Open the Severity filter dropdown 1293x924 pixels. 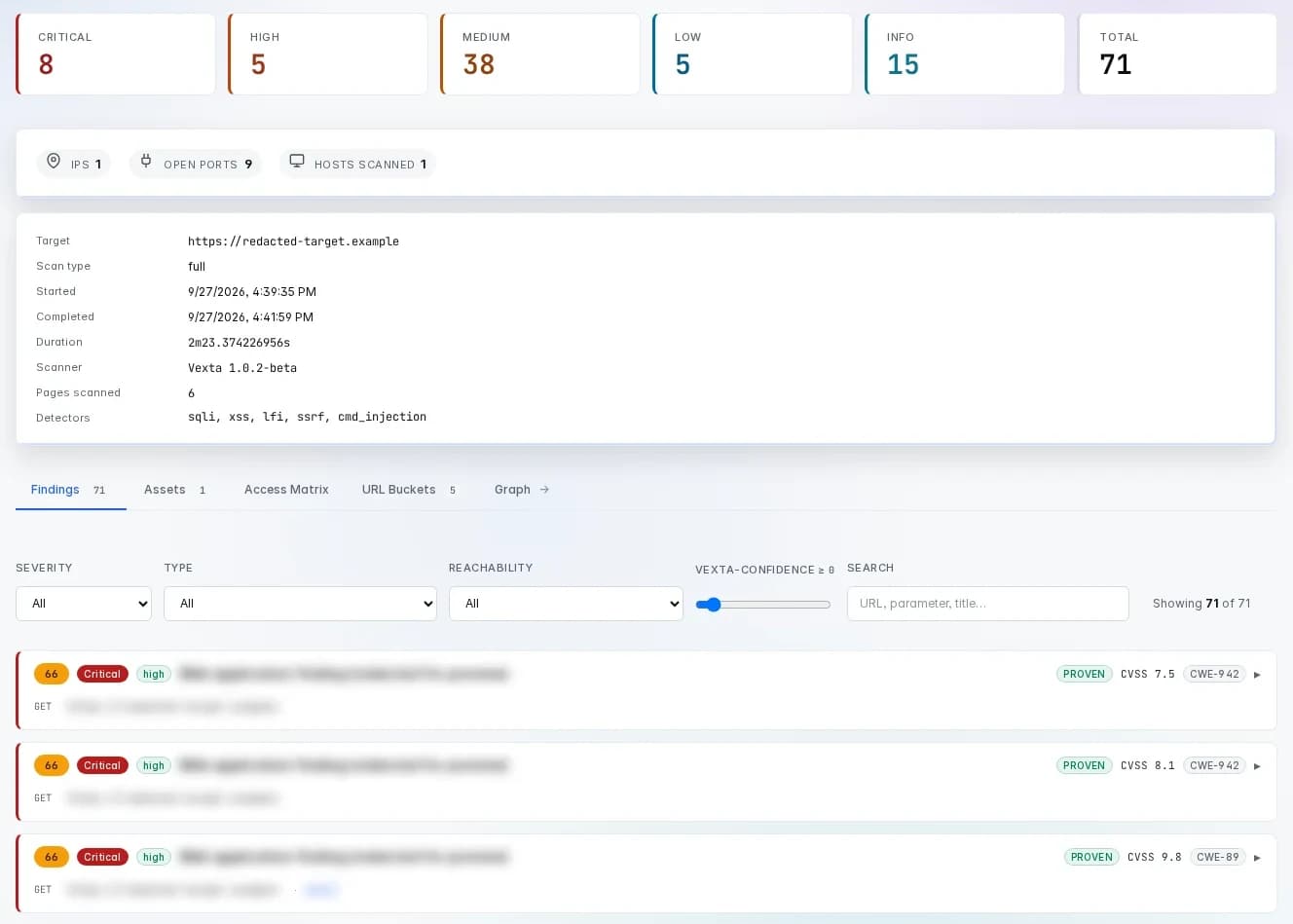click(x=84, y=604)
